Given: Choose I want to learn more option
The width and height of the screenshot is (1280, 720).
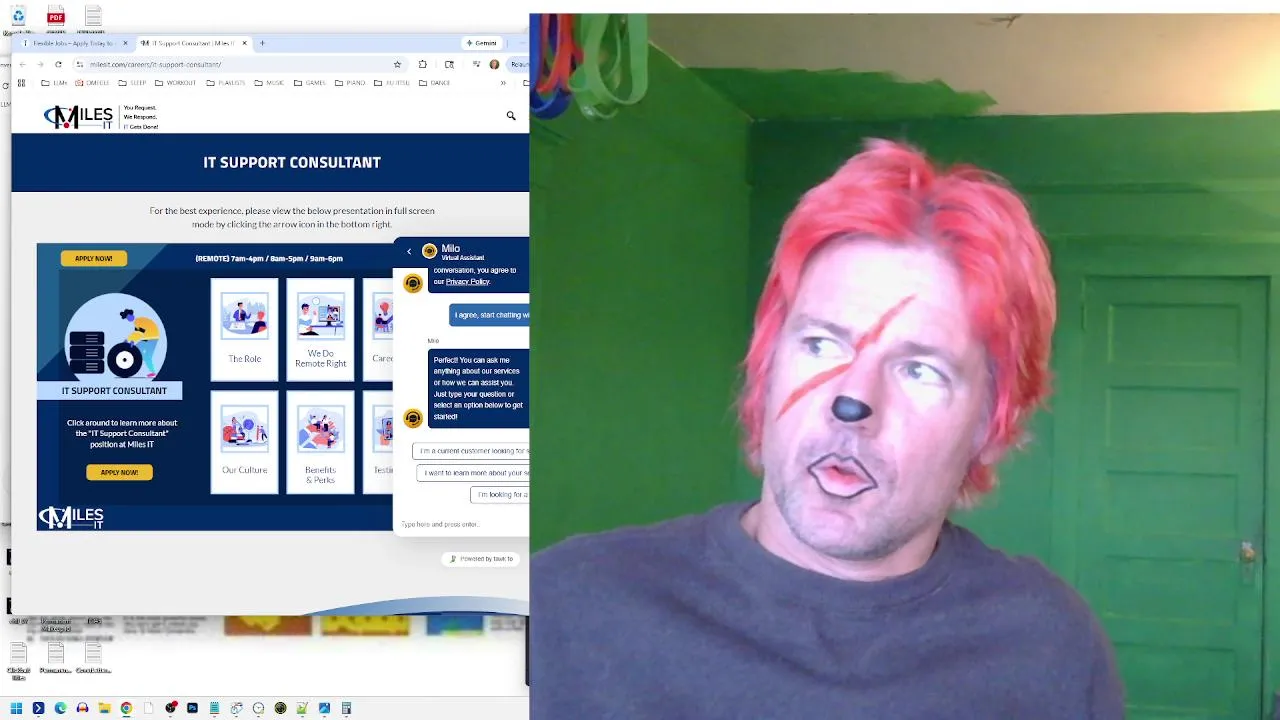Looking at the screenshot, I should 472,473.
